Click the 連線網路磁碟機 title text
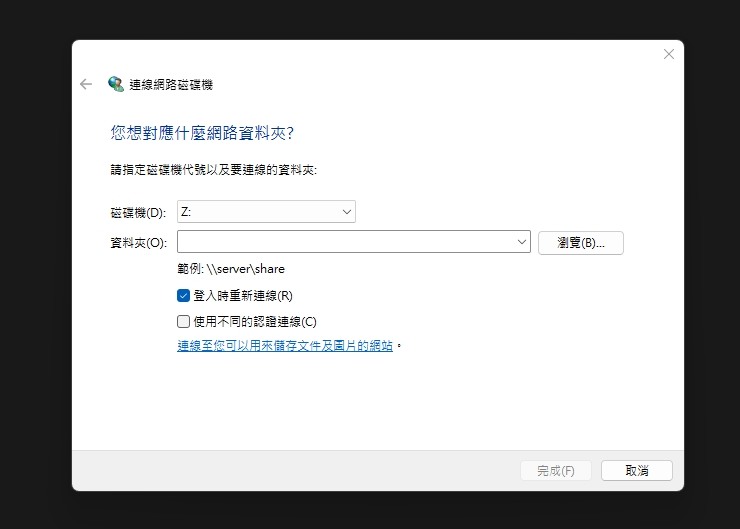The height and width of the screenshot is (529, 740). click(x=171, y=84)
